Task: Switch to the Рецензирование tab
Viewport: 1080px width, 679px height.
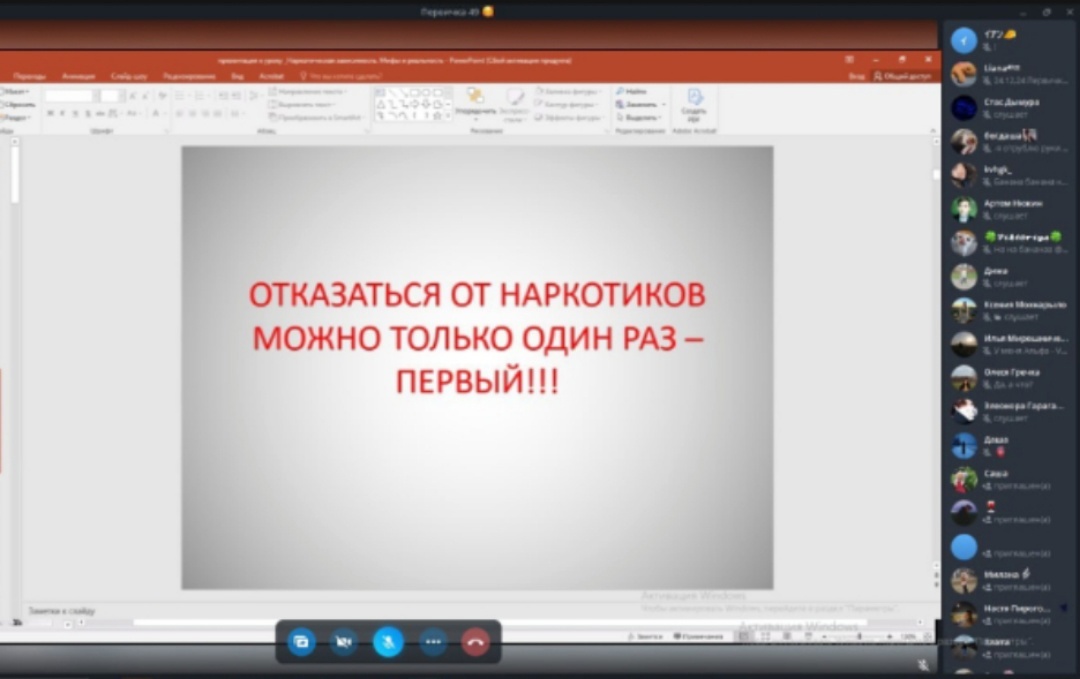Action: pos(189,76)
